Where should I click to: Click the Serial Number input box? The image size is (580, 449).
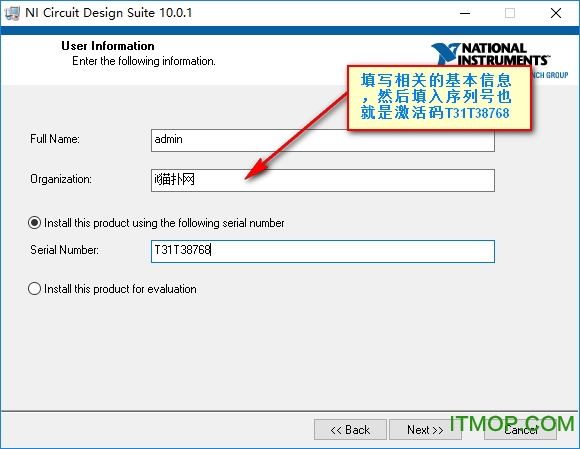323,251
